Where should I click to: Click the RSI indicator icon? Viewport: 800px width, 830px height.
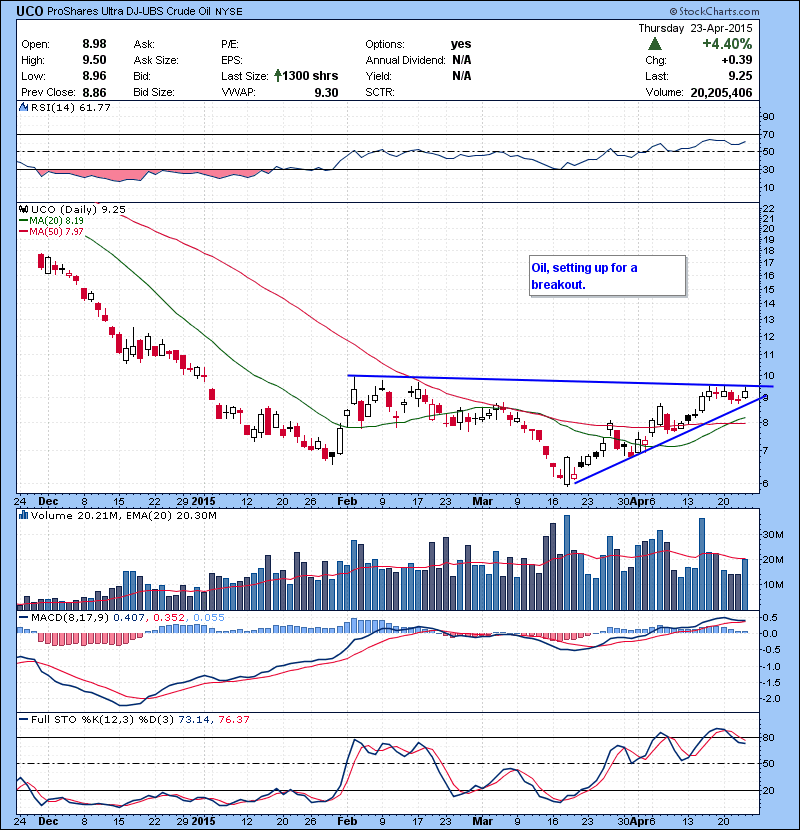point(23,107)
